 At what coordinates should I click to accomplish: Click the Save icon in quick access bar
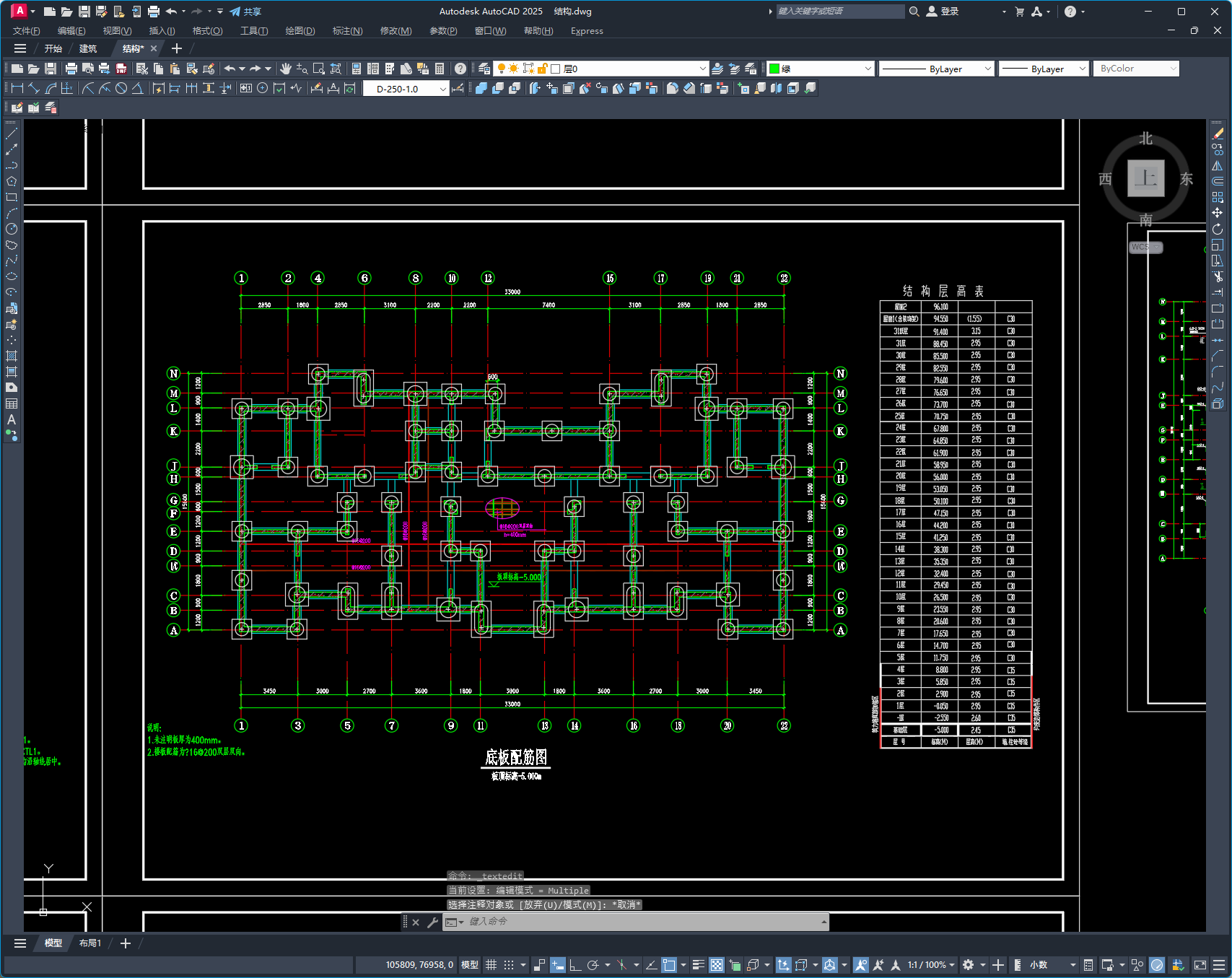pyautogui.click(x=84, y=12)
